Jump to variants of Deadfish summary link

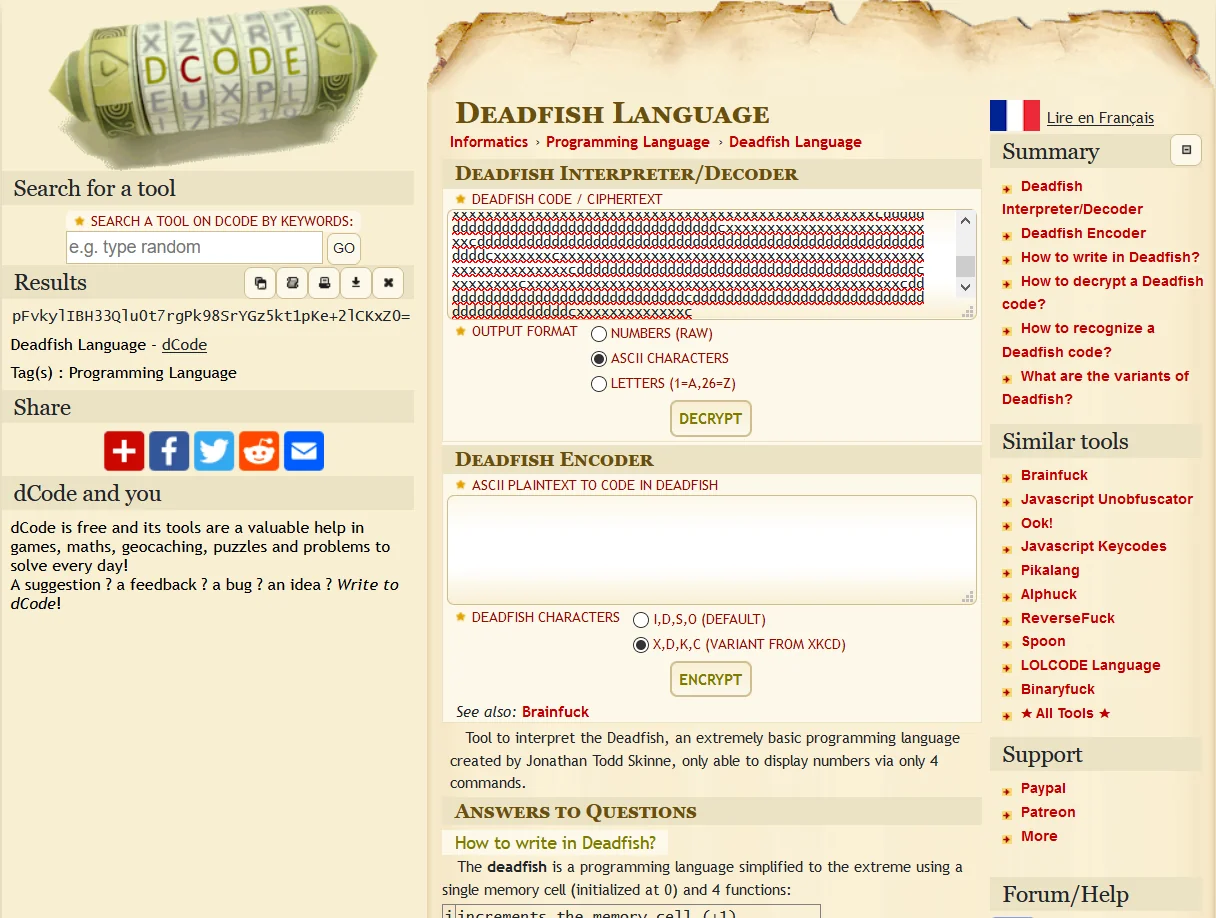tap(1095, 388)
